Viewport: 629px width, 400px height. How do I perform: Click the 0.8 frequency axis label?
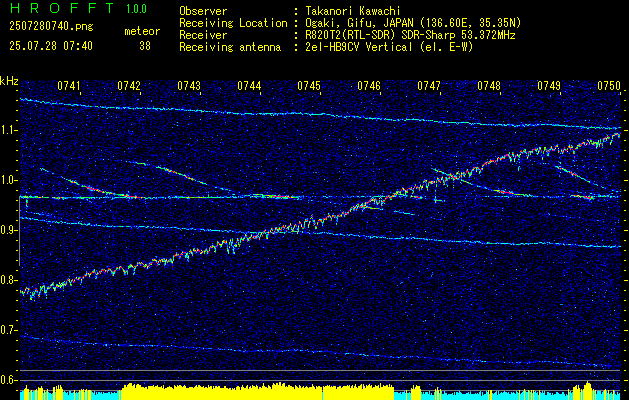pyautogui.click(x=9, y=280)
